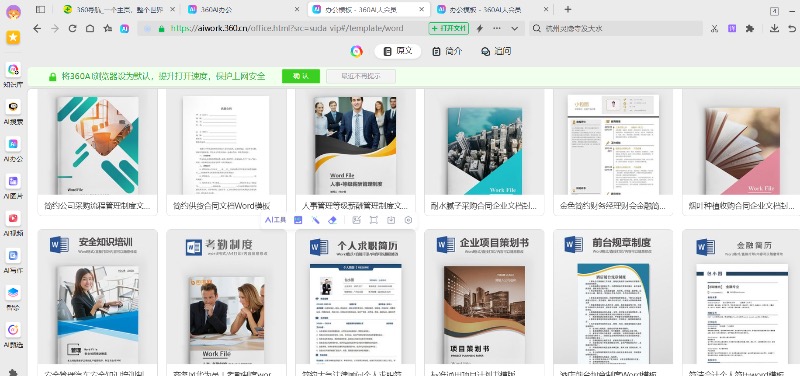Click the edit-note icon in the floating toolbar
The image size is (800, 376).
357,220
